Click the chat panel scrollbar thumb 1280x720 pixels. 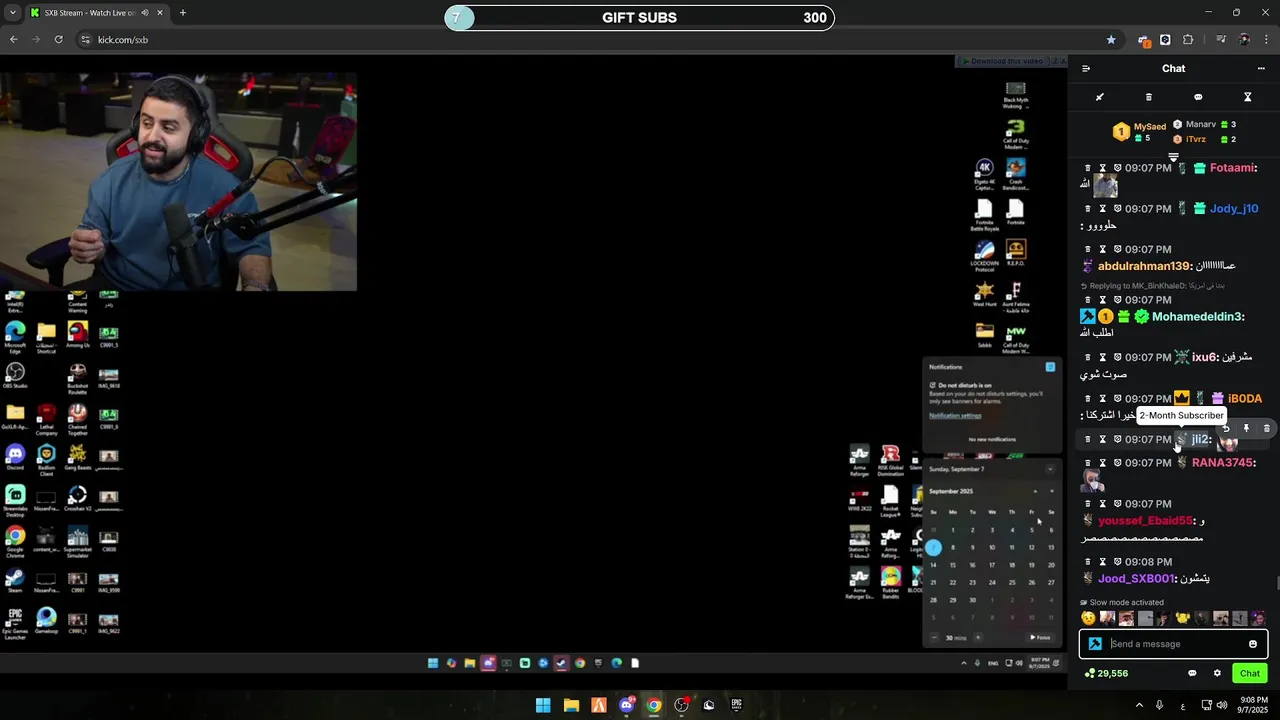(1278, 584)
